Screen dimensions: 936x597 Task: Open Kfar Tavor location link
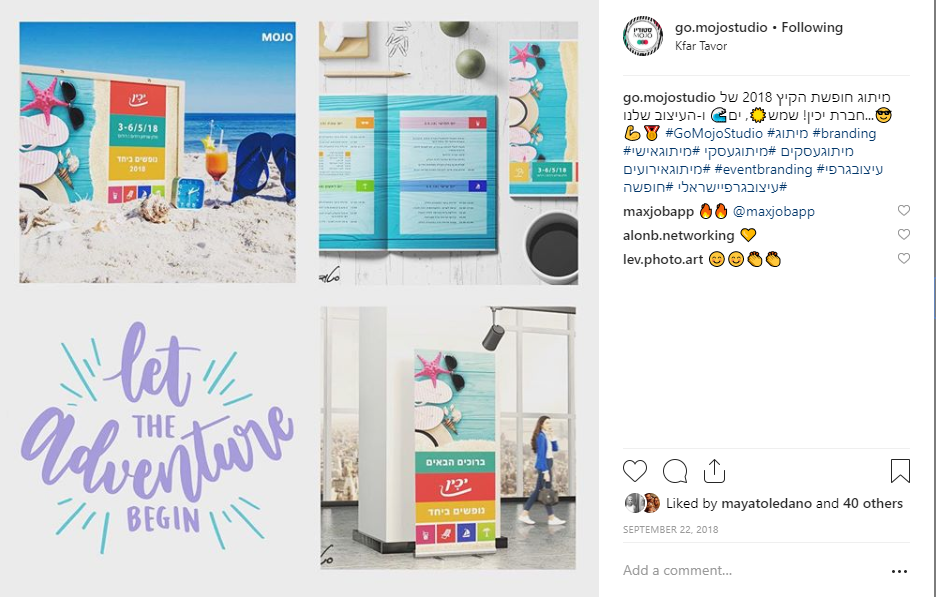(x=701, y=46)
